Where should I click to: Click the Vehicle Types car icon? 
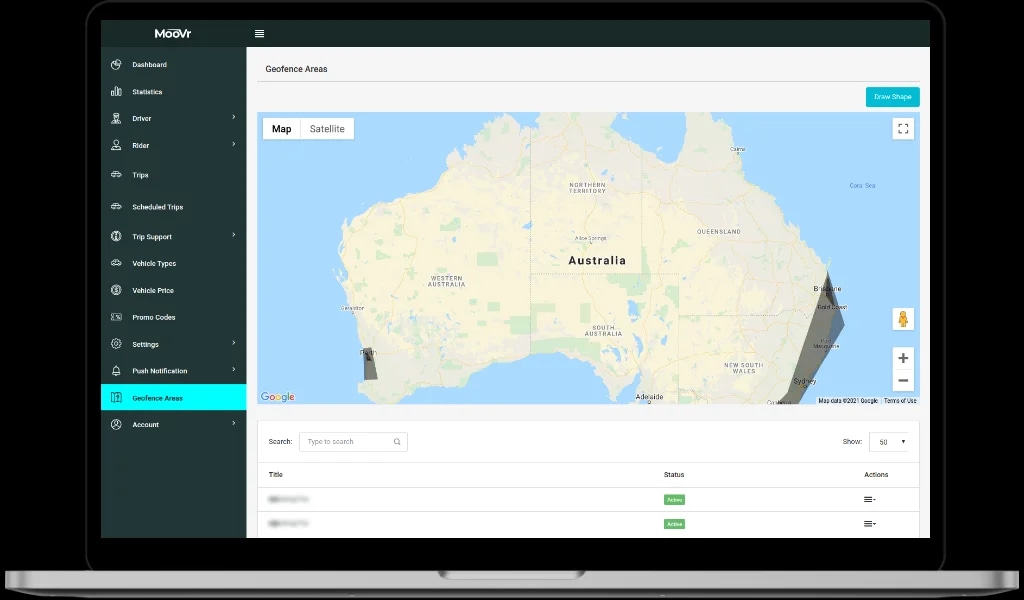click(116, 263)
